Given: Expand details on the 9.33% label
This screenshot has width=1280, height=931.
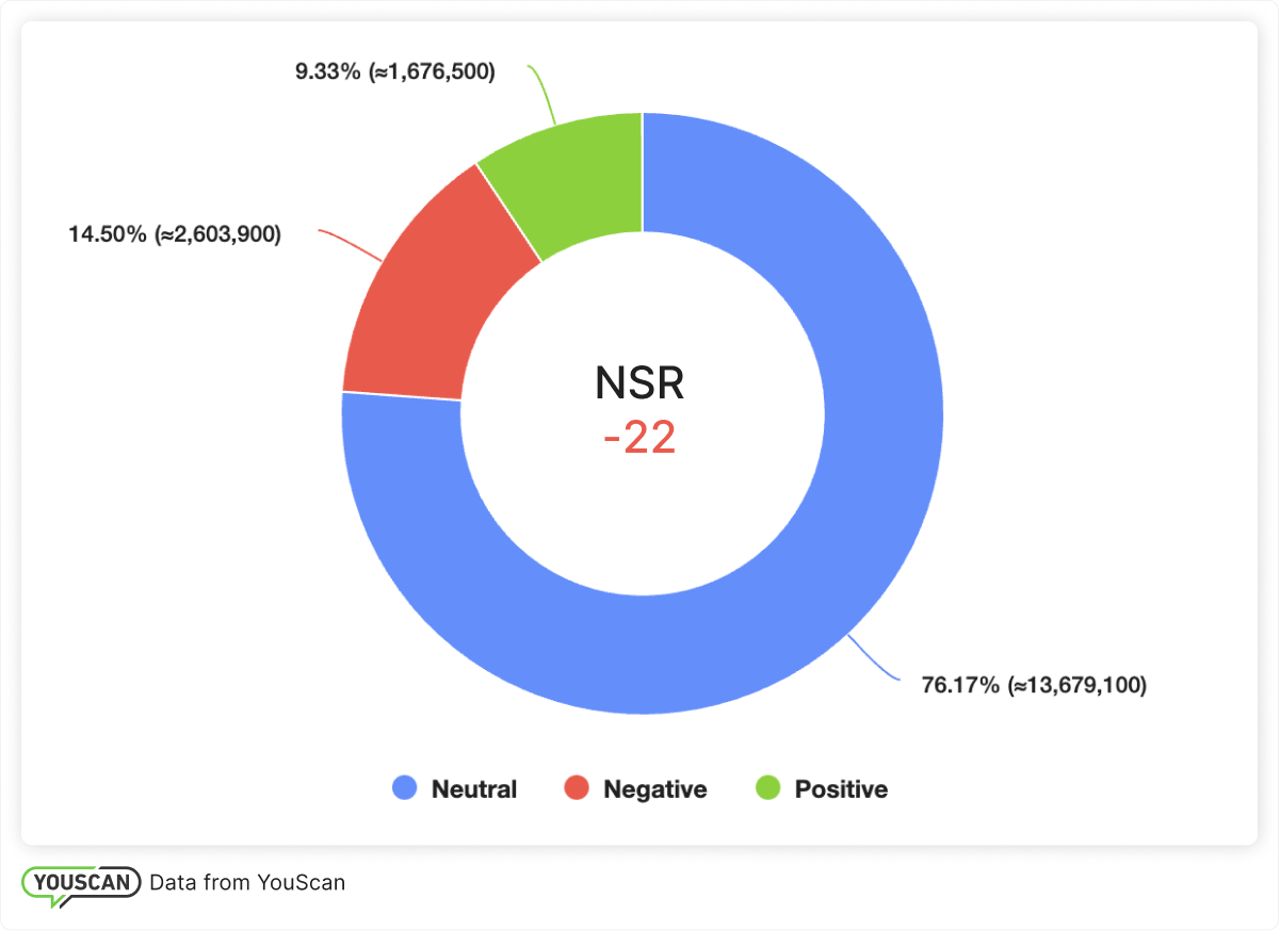Looking at the screenshot, I should (x=395, y=72).
